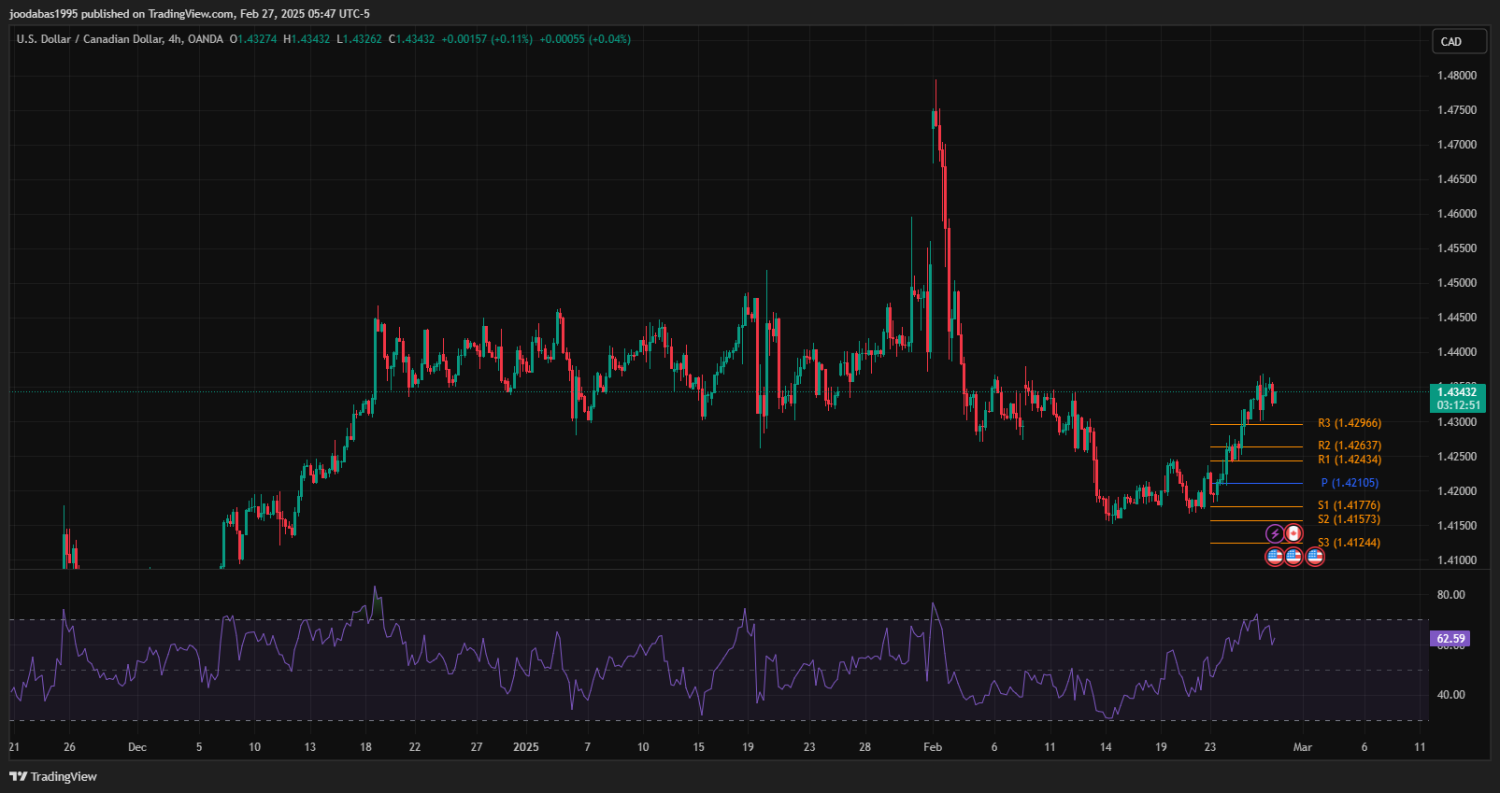Screen dimensions: 1500x793
Task: Select the R1 (1.42434) resistance label
Action: (x=1349, y=460)
